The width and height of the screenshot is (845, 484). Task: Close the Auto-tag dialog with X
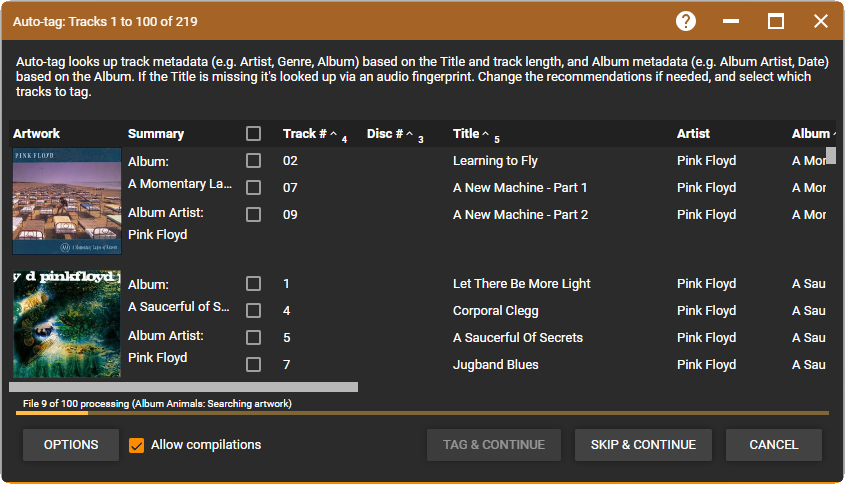point(821,21)
